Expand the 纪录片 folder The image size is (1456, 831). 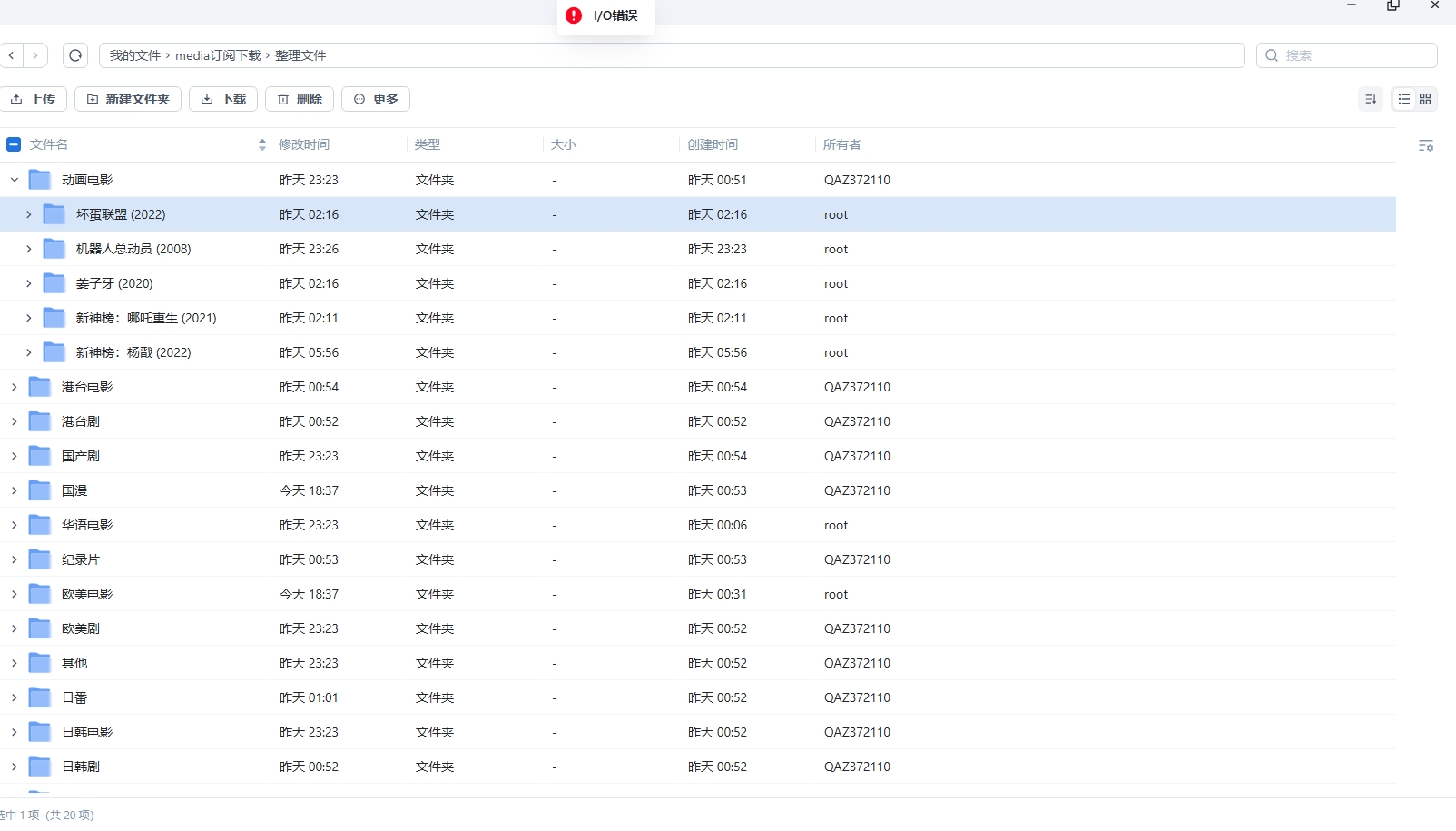[15, 559]
